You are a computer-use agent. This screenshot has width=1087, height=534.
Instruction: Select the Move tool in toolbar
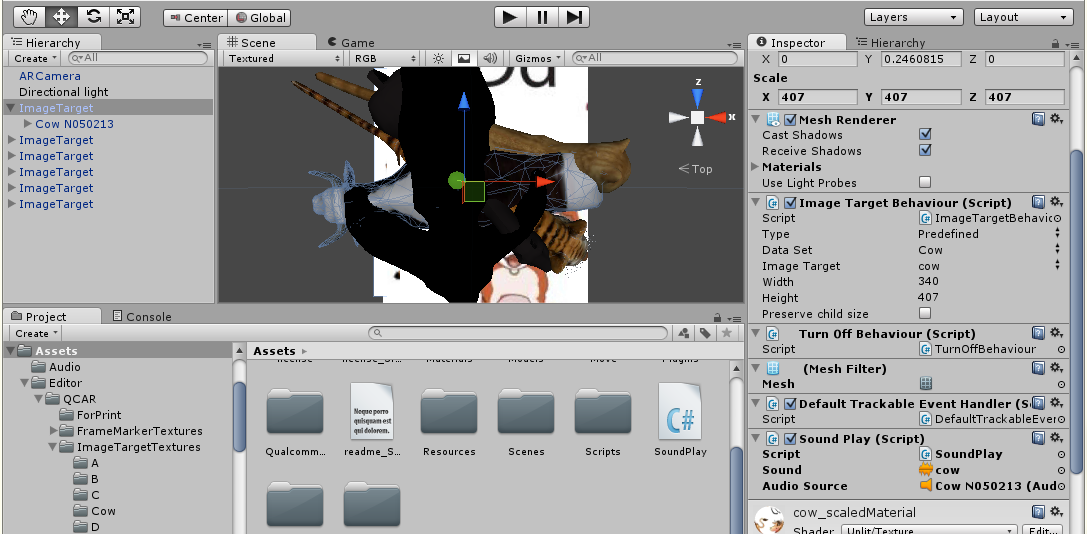point(61,16)
